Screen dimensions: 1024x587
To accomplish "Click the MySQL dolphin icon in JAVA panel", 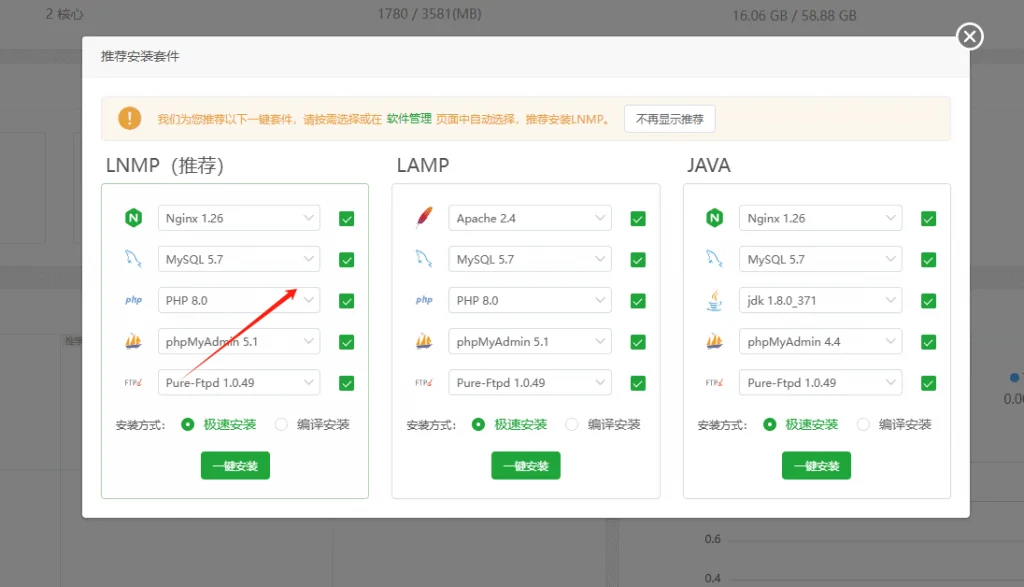I will click(714, 259).
